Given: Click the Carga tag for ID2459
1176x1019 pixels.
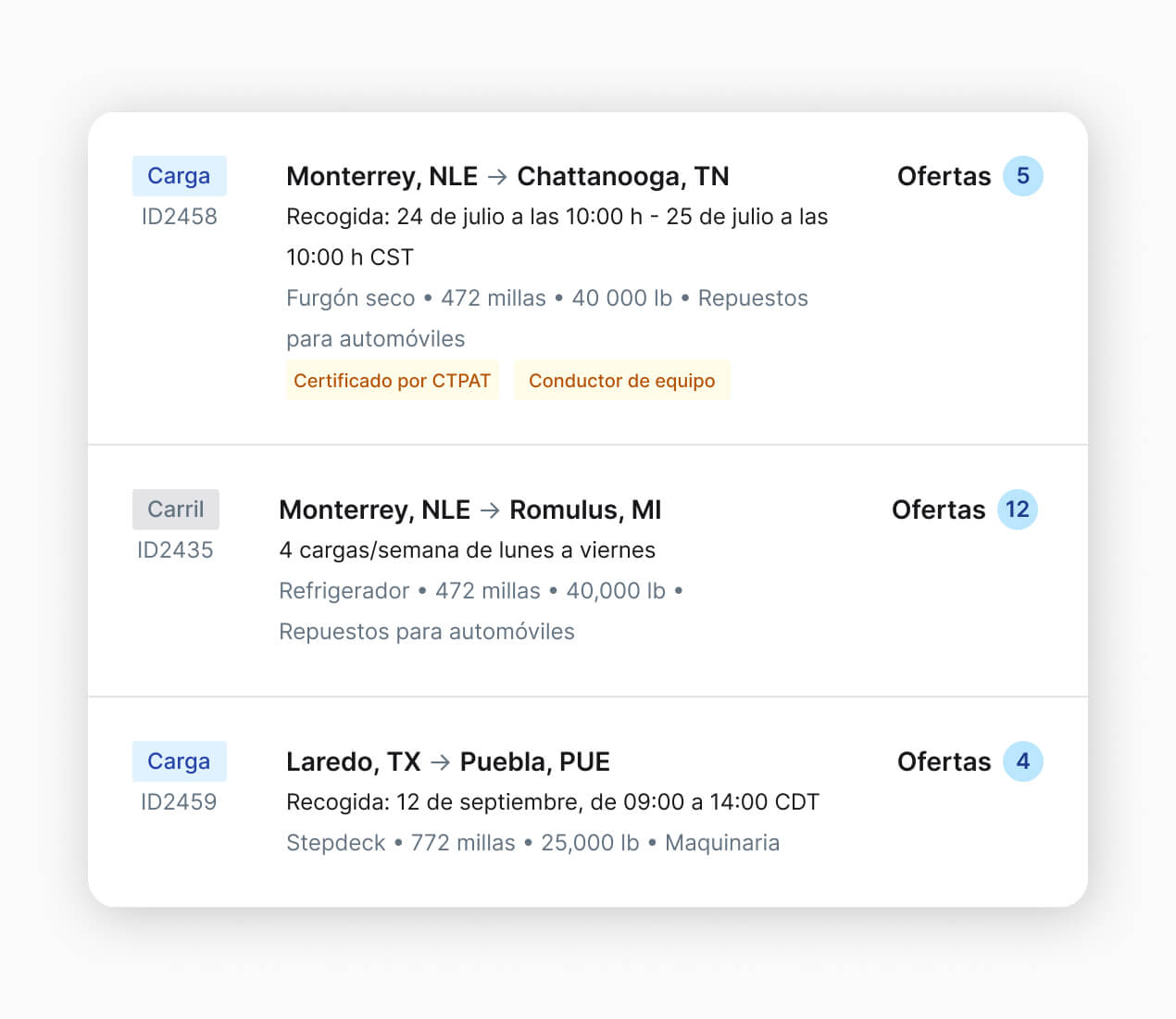Looking at the screenshot, I should (179, 761).
